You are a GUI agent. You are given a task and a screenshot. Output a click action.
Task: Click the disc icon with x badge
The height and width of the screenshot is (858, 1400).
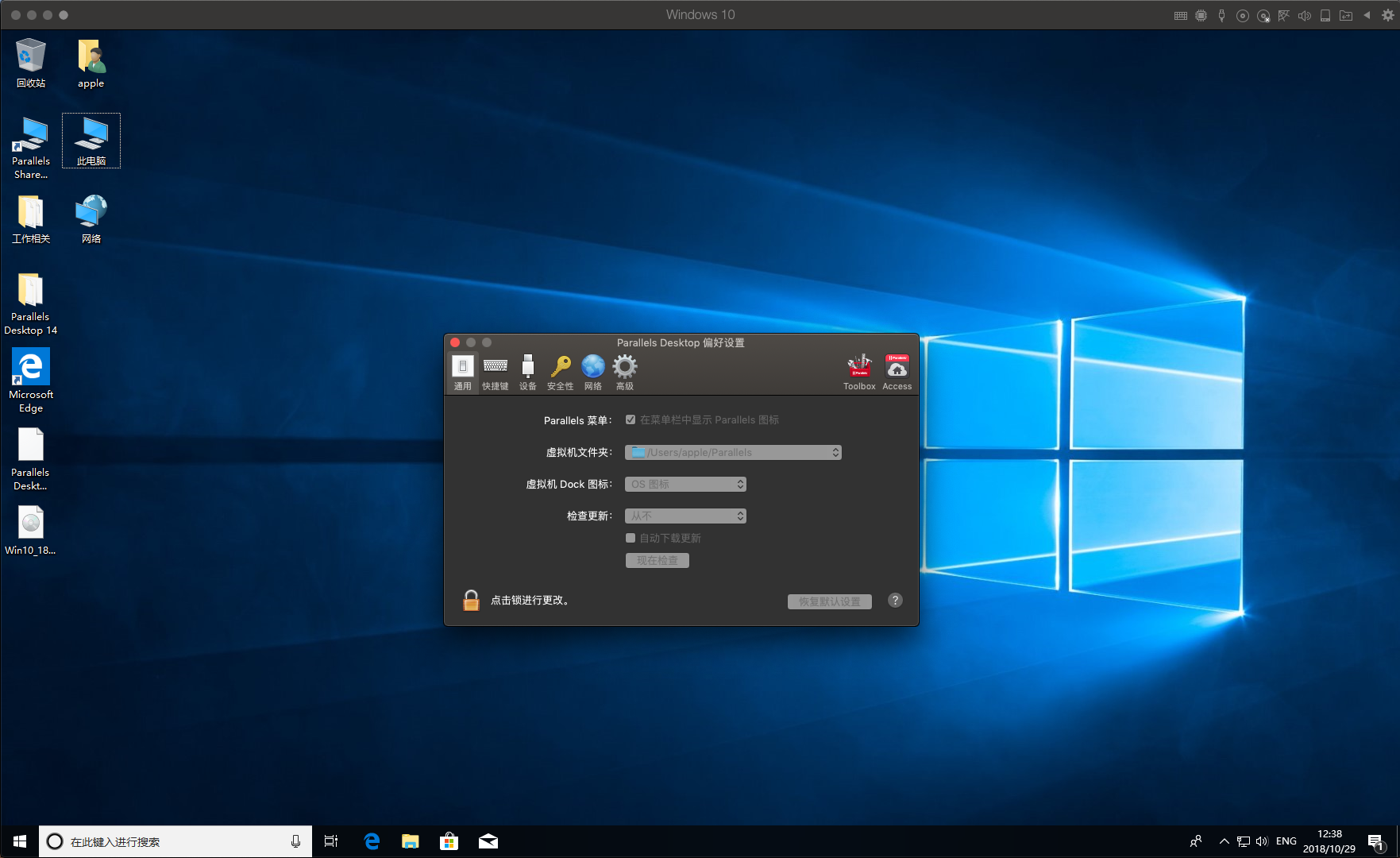point(1263,15)
